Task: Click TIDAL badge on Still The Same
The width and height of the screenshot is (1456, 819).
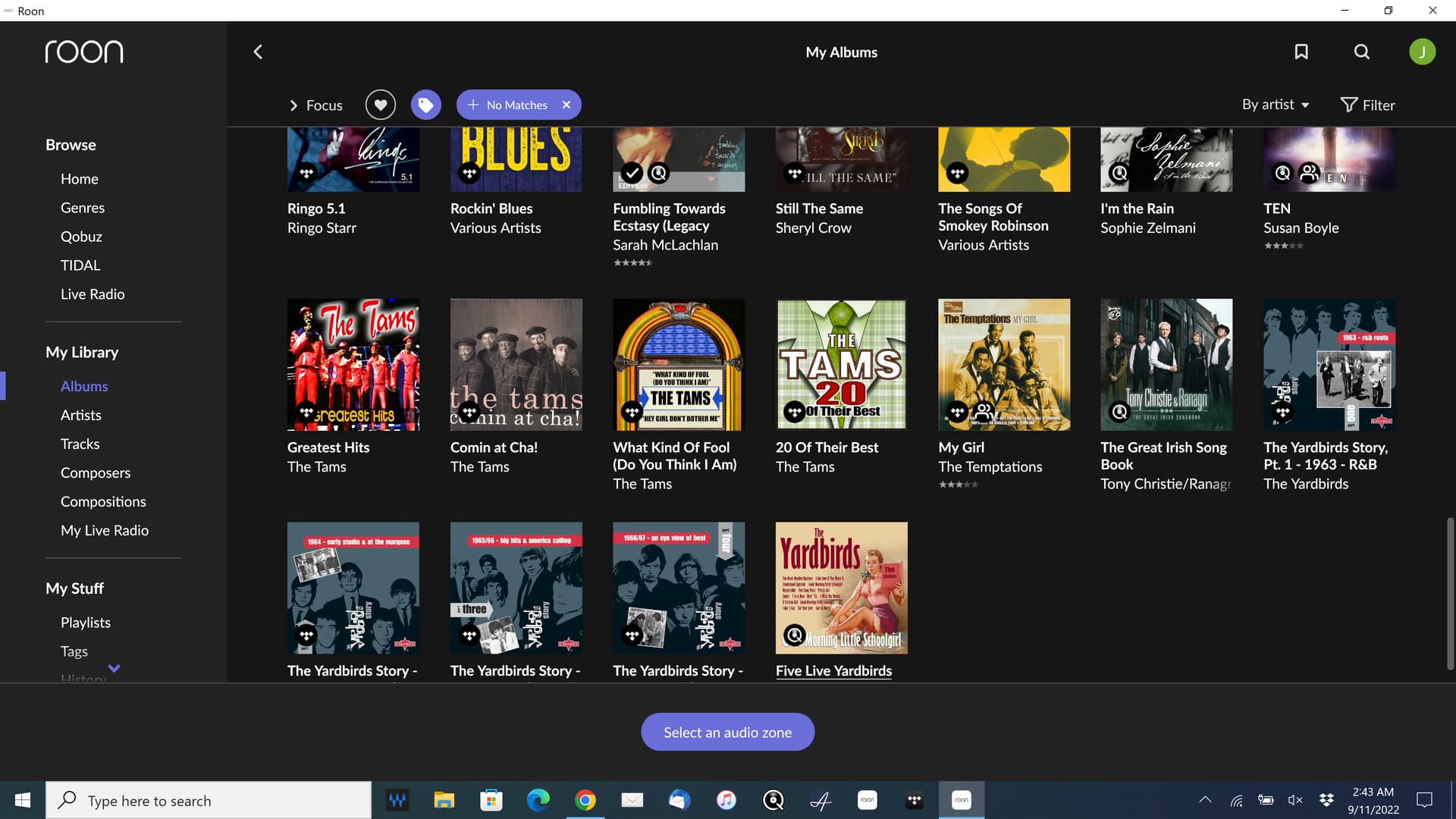Action: pos(795,173)
